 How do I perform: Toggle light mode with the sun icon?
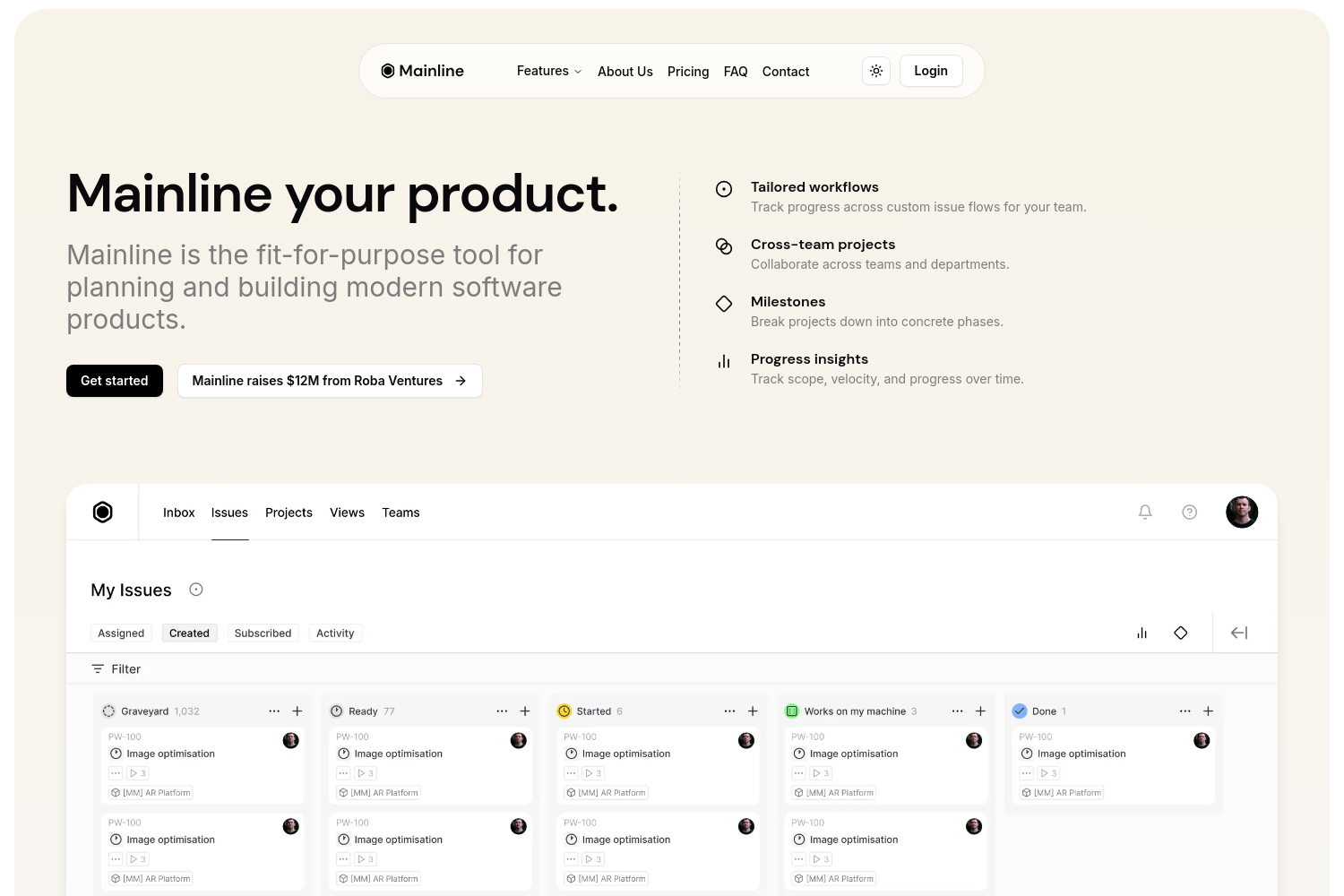[x=875, y=71]
